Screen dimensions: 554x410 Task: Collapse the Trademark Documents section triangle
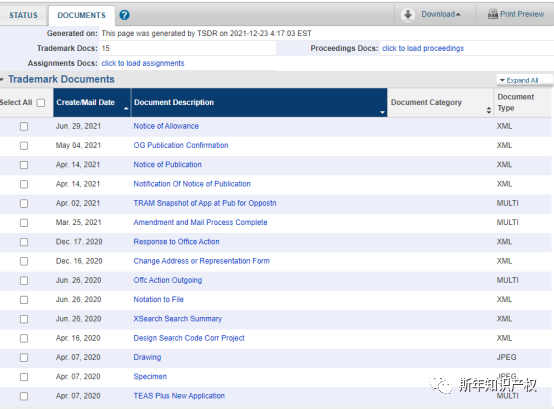2,80
